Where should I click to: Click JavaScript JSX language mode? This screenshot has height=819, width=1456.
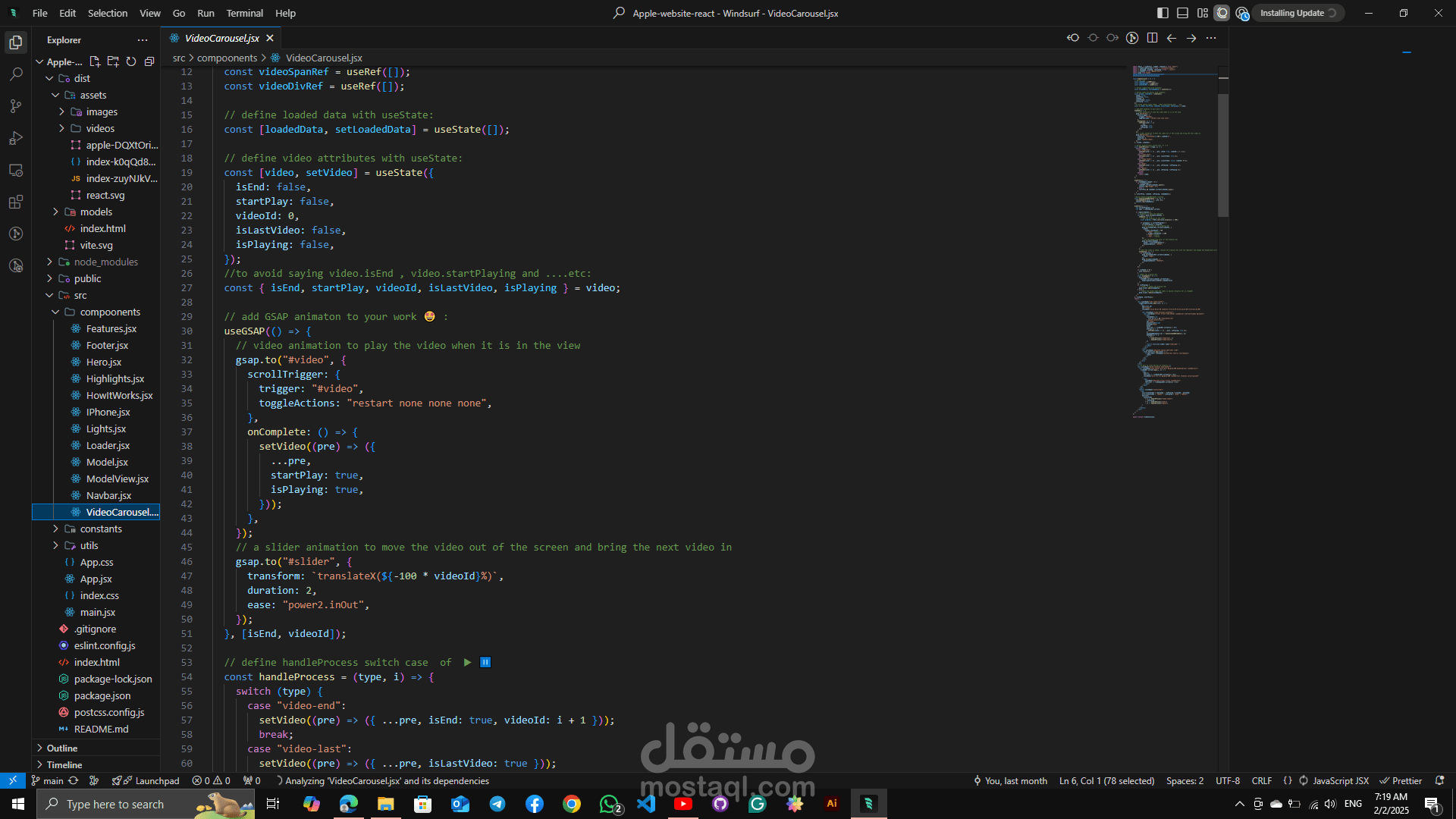point(1340,780)
